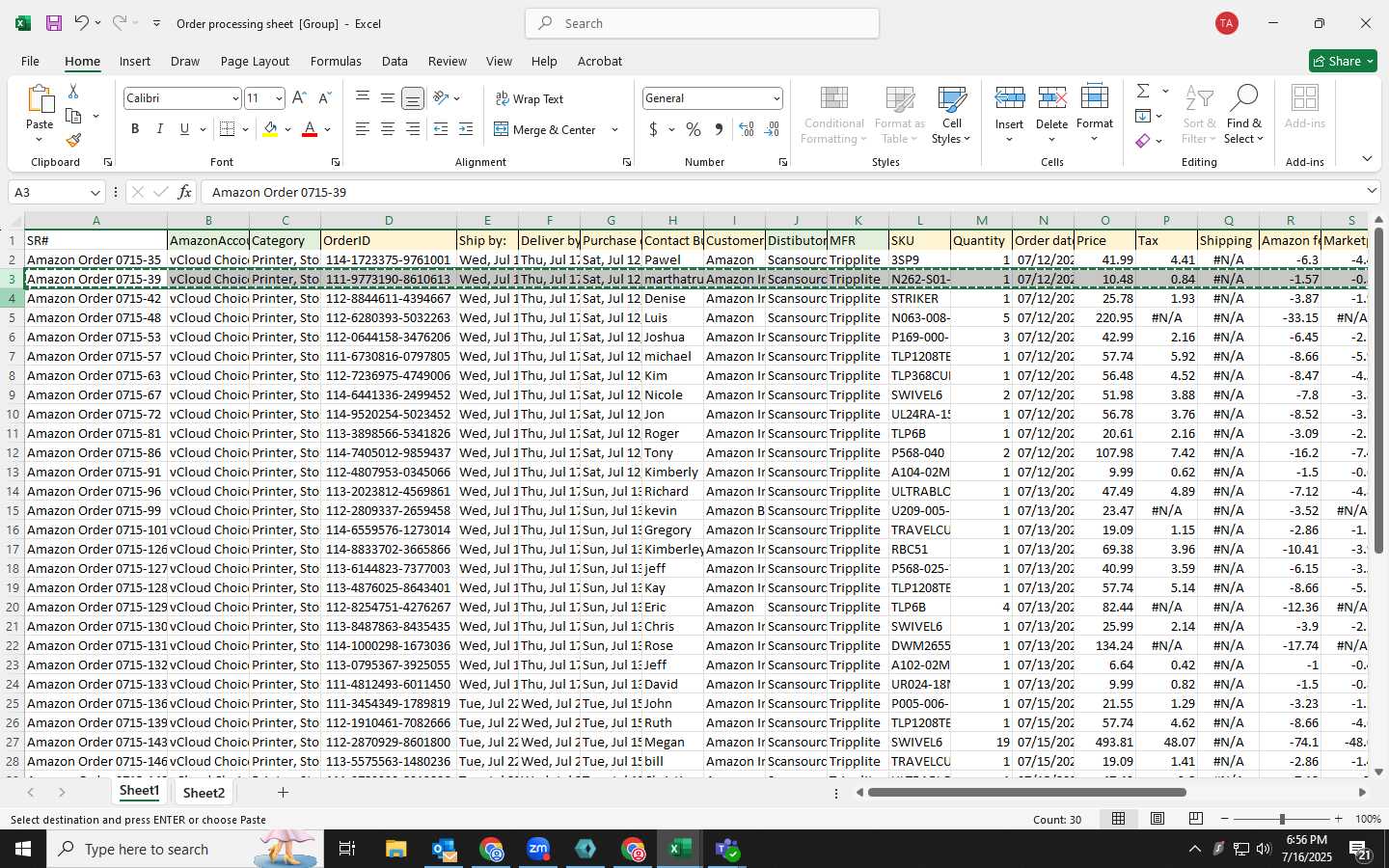Click the Cut scissors icon
Image resolution: width=1389 pixels, height=868 pixels.
[73, 92]
